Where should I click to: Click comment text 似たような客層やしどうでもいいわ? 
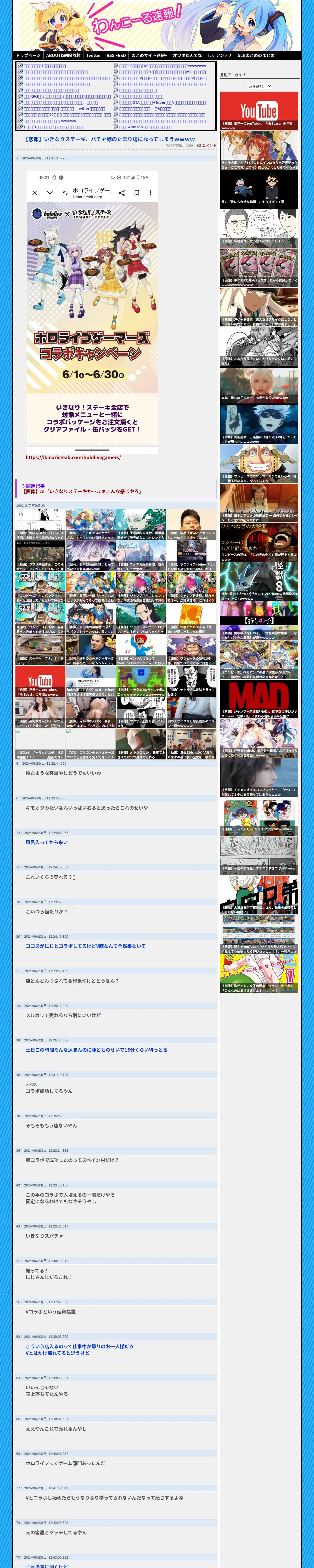click(x=63, y=773)
